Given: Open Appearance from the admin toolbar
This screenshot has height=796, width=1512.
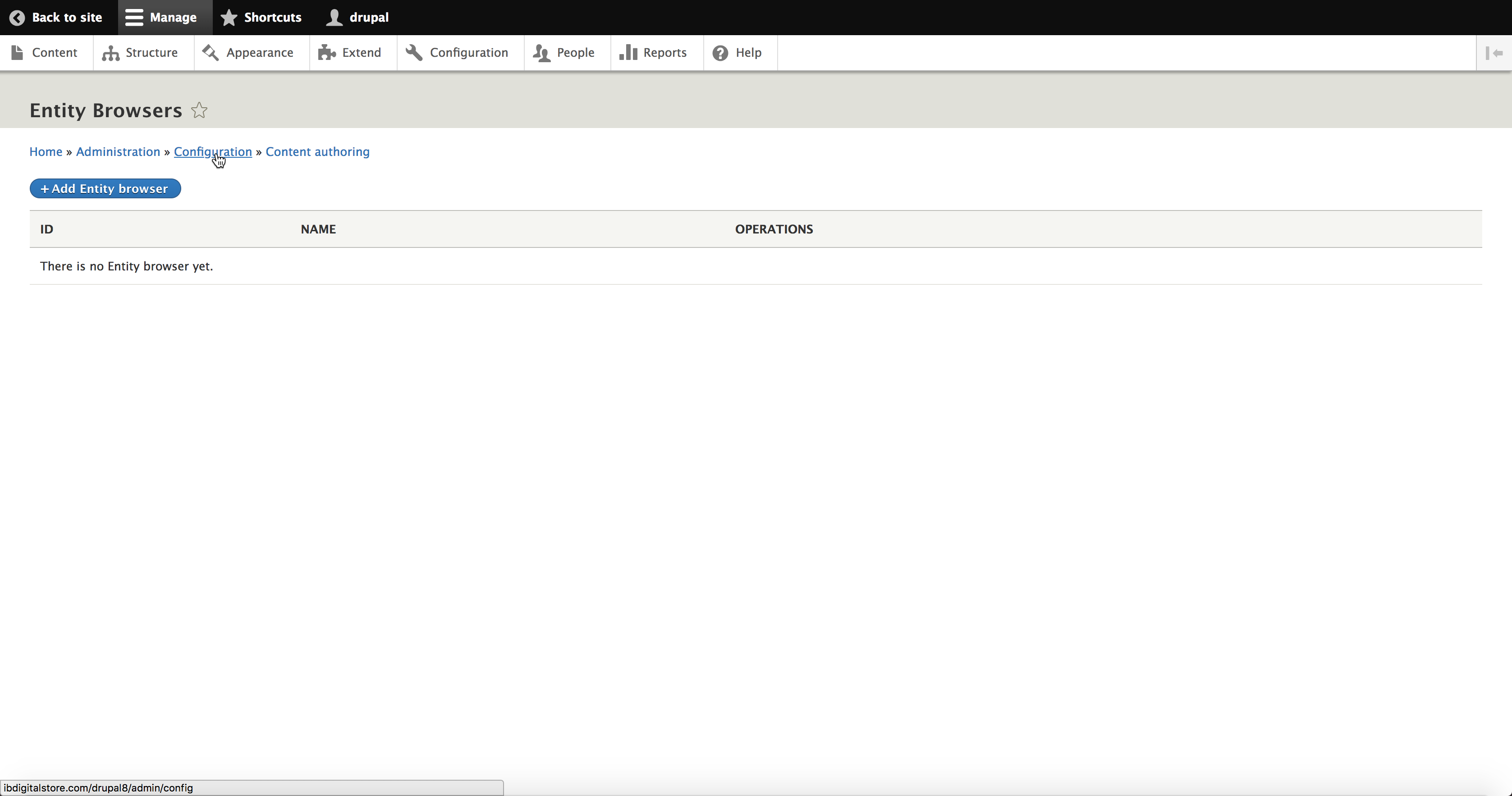Looking at the screenshot, I should (248, 53).
